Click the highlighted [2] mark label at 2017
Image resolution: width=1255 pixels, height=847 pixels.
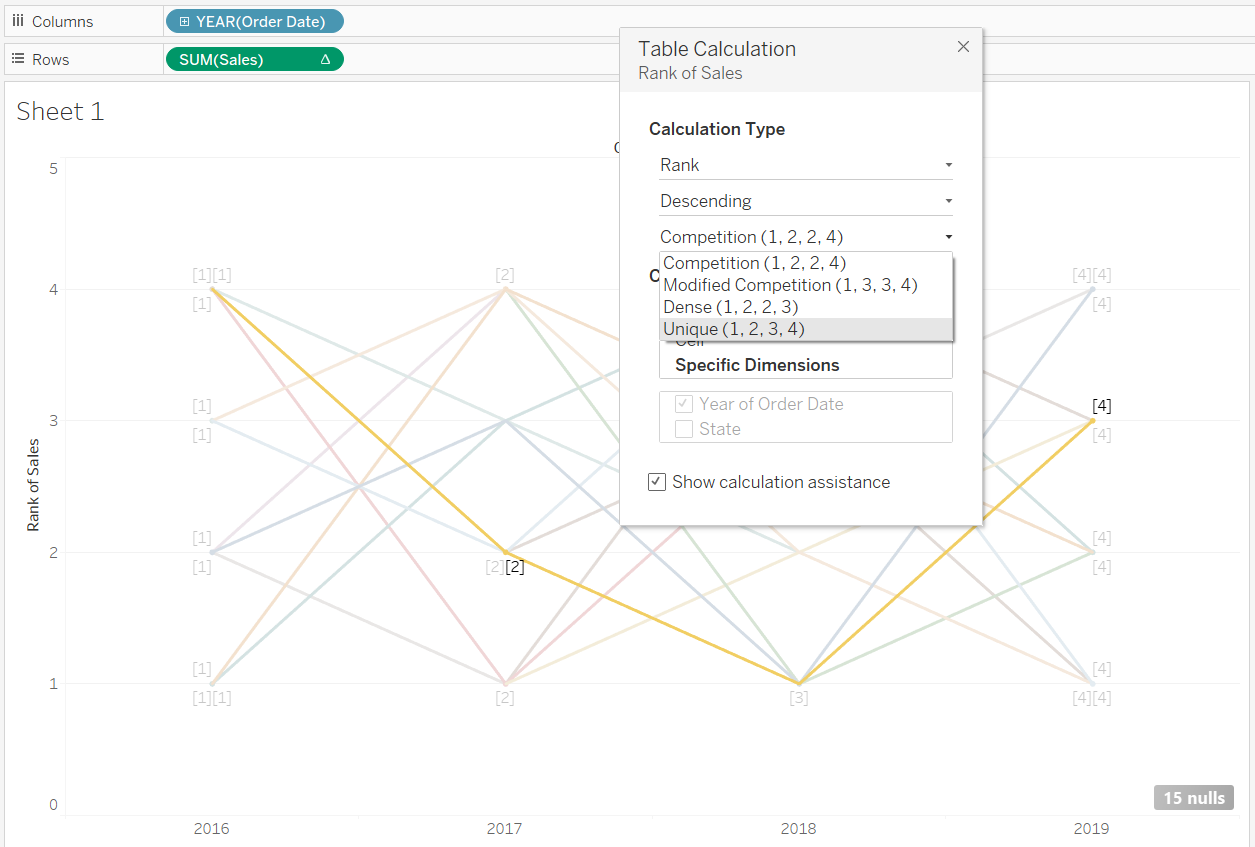[x=514, y=567]
